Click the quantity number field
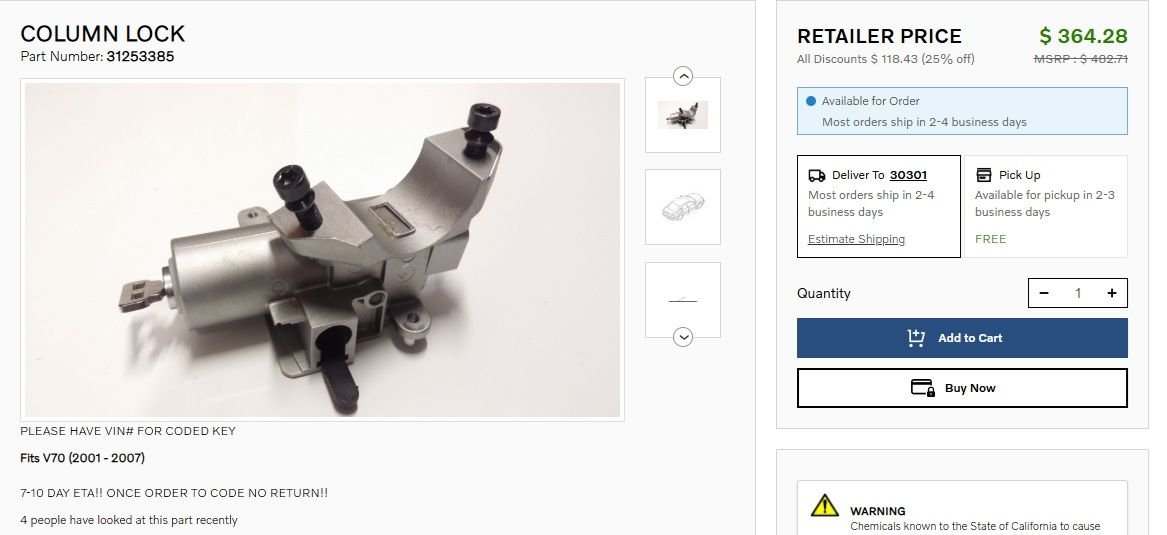The image size is (1167, 535). 1077,293
